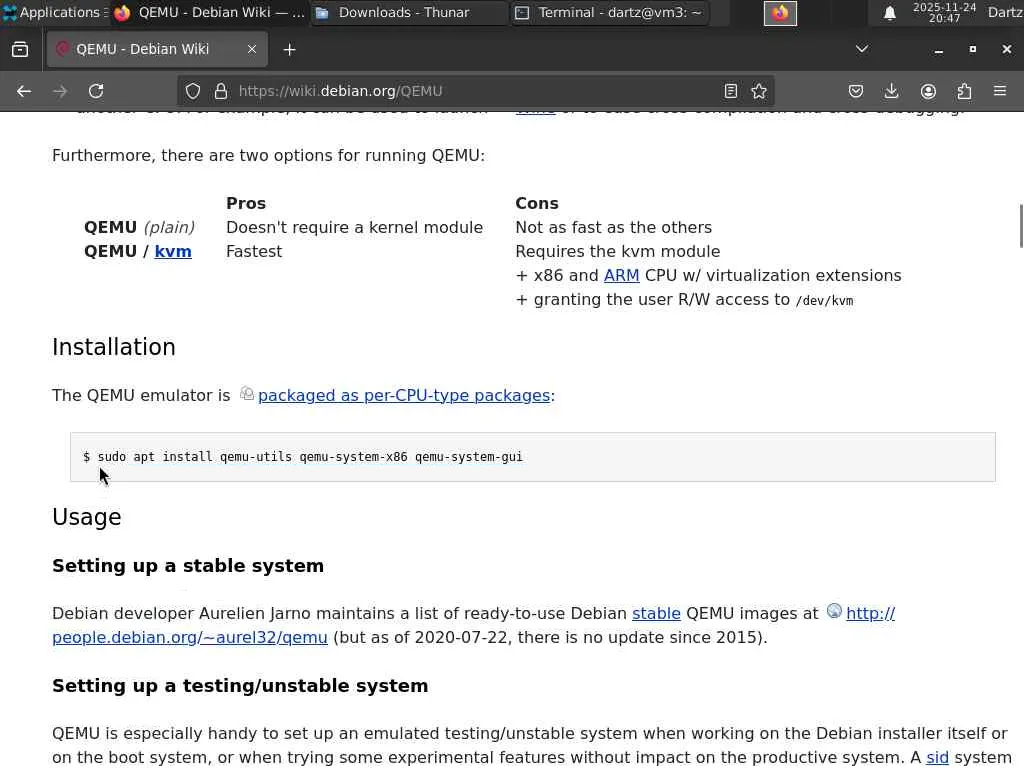Go back using the back arrow

point(24,91)
